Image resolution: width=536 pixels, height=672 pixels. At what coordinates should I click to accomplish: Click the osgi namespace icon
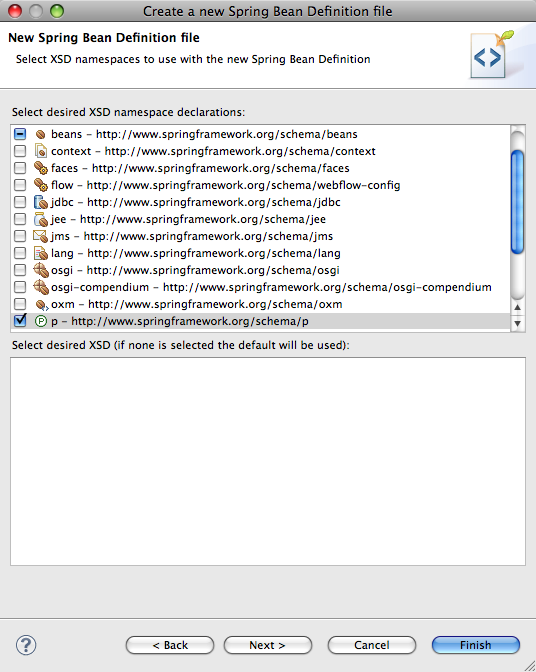[x=41, y=270]
